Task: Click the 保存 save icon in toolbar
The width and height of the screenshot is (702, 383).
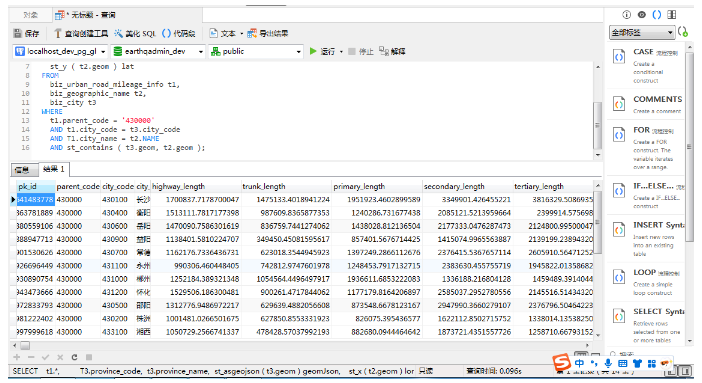Action: (17, 33)
